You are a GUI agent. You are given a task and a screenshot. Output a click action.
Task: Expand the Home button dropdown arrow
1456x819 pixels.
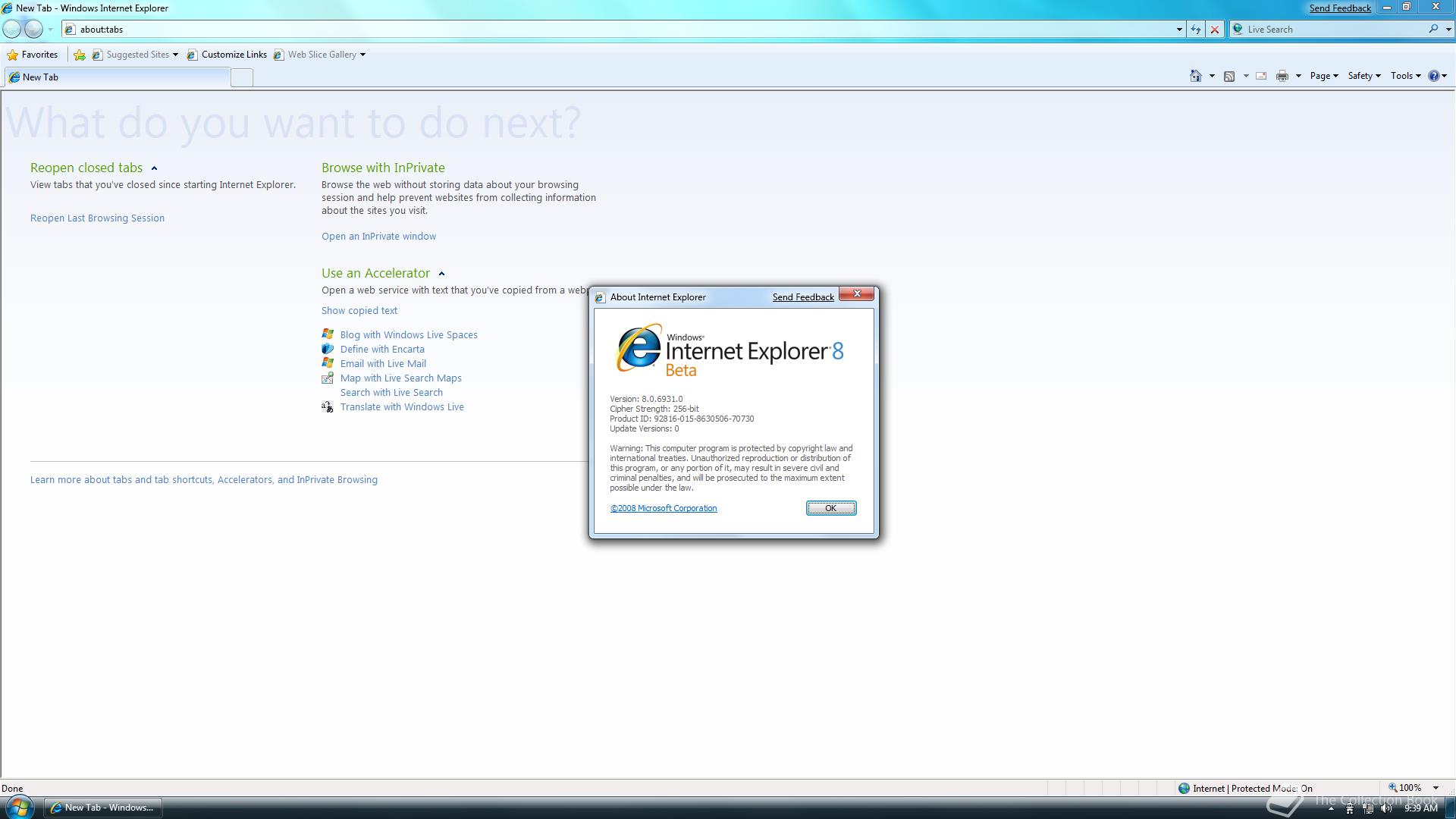click(x=1212, y=76)
